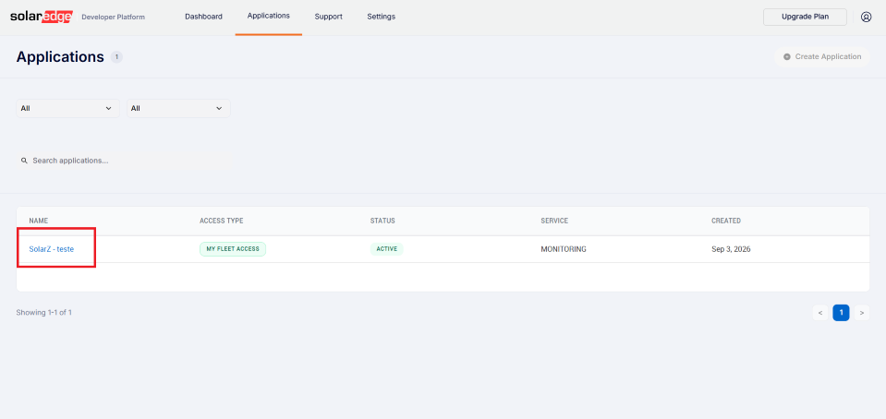886x419 pixels.
Task: Click the STATUS column header
Action: [x=383, y=221]
